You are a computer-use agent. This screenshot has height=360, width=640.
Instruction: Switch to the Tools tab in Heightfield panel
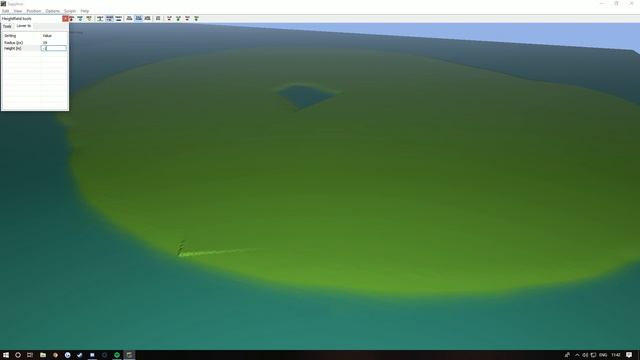click(7, 26)
